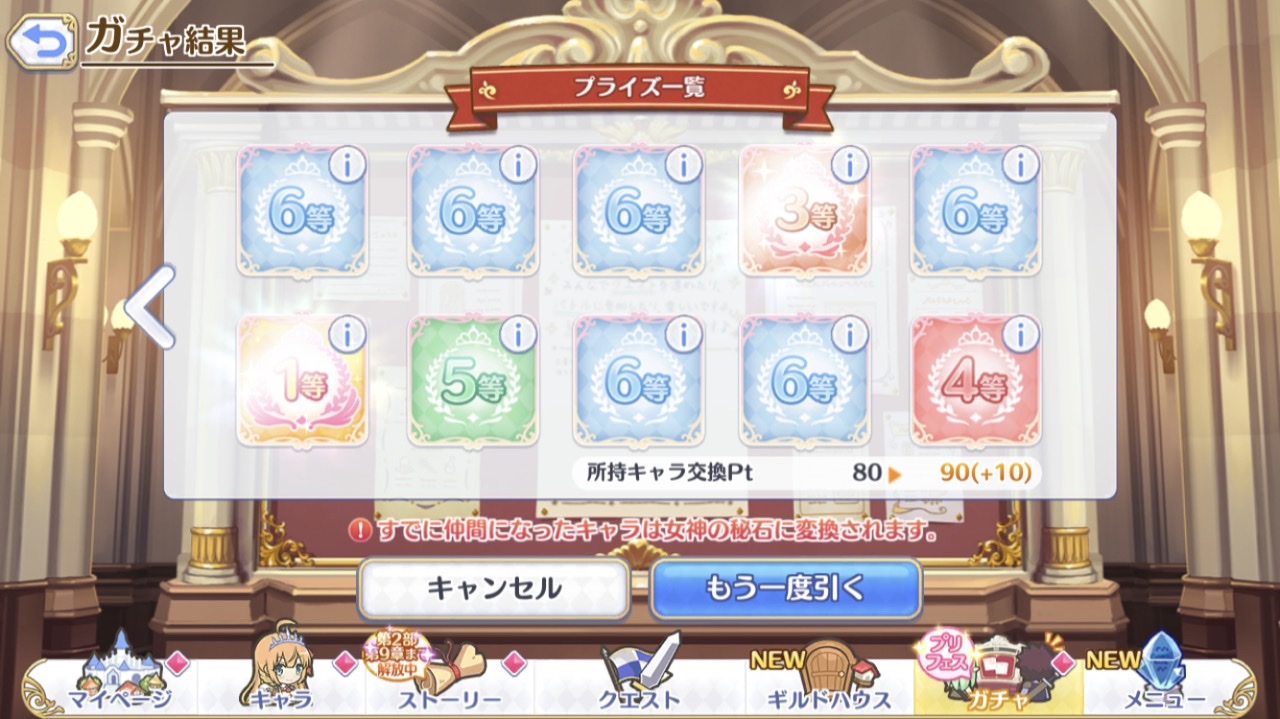The height and width of the screenshot is (719, 1280).
Task: Click the もう一度引く button
Action: [786, 589]
